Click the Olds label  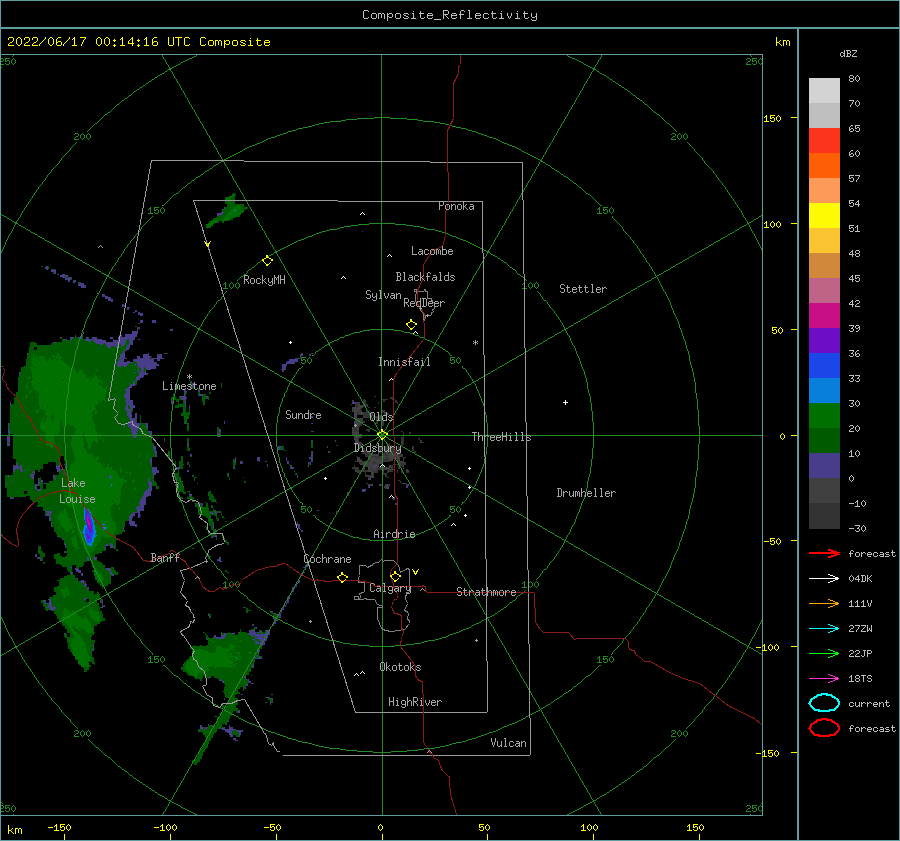tap(381, 417)
